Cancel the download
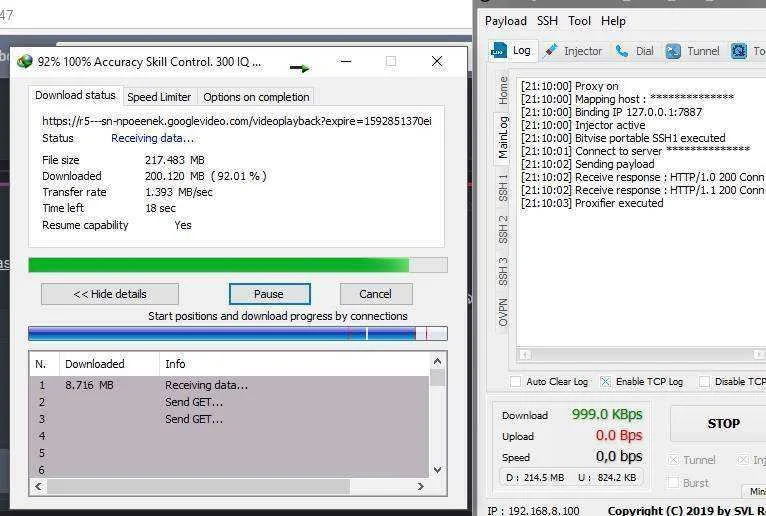Screen dimensions: 766x516 [x=376, y=294]
